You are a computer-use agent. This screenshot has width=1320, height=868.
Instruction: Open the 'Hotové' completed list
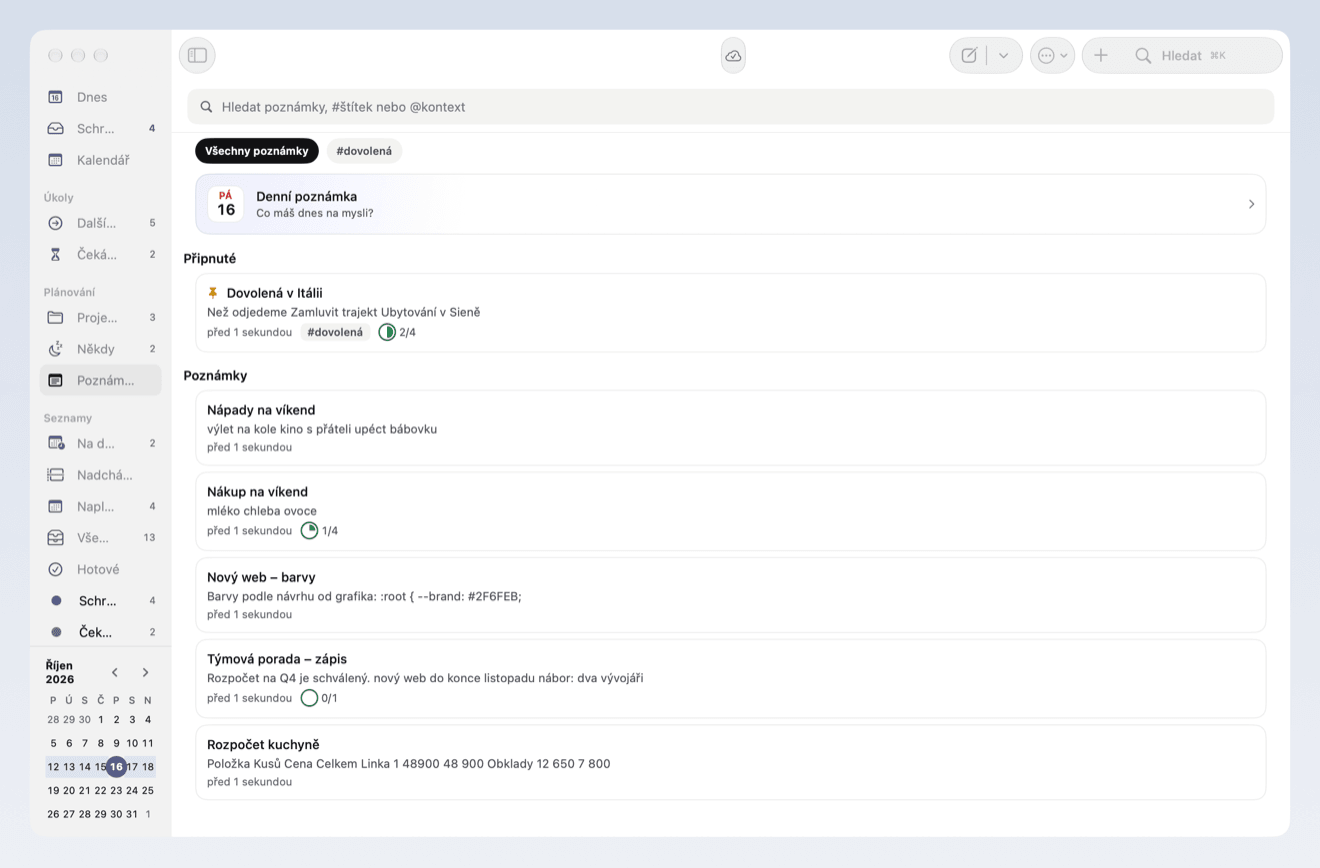tap(100, 569)
